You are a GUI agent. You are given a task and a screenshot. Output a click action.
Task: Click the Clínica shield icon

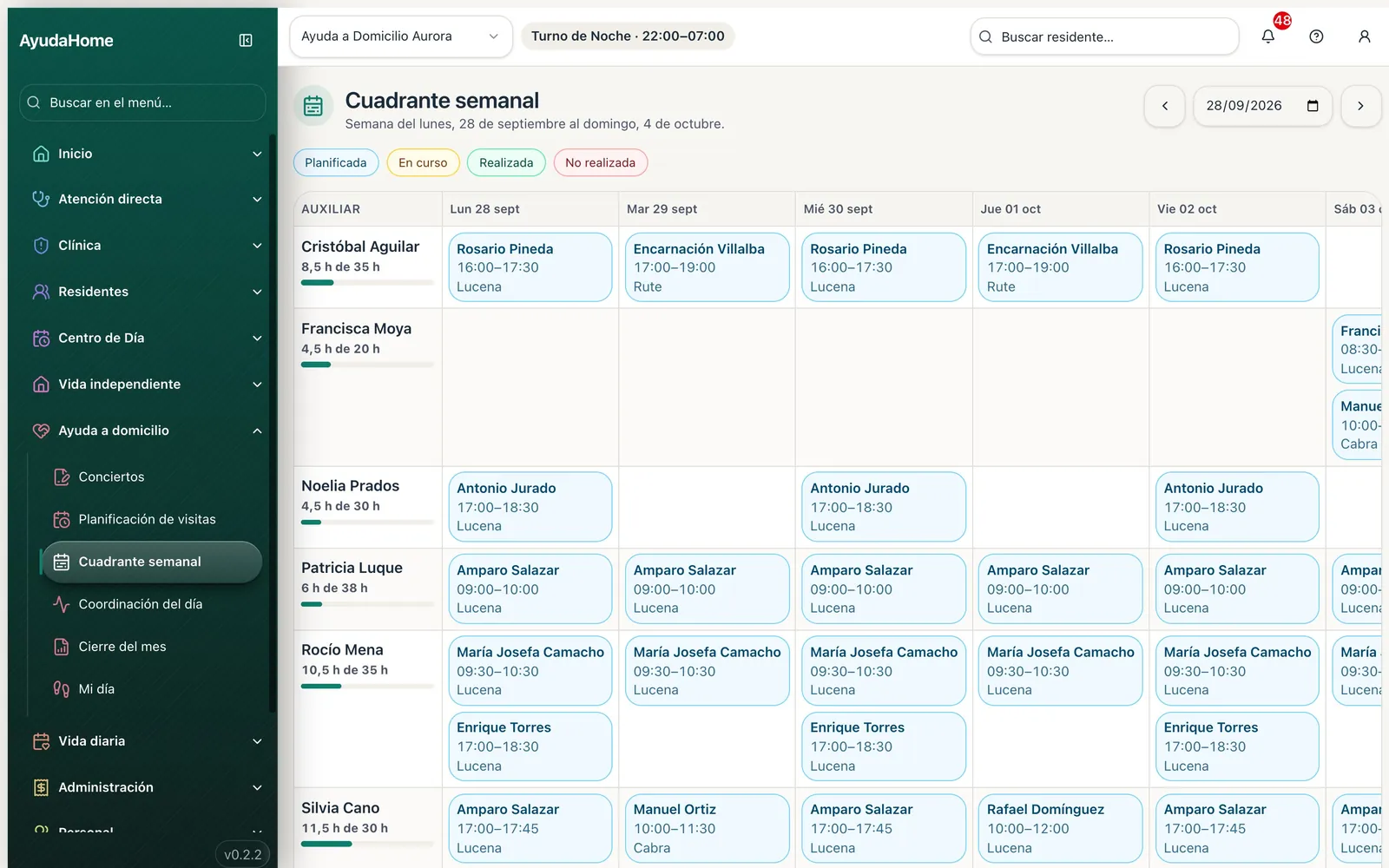pyautogui.click(x=41, y=246)
